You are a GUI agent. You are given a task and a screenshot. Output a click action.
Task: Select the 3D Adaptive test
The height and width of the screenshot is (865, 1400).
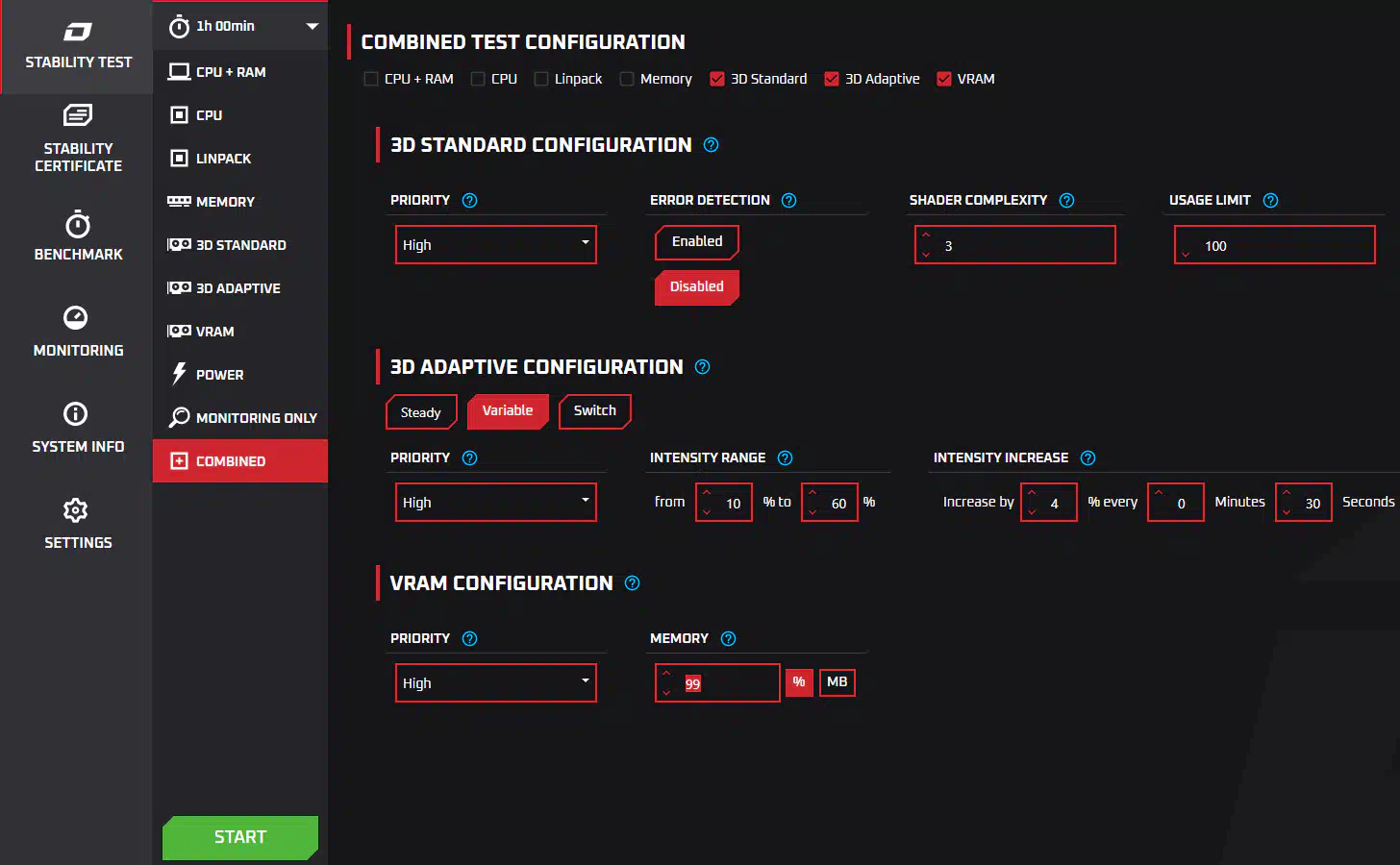pyautogui.click(x=240, y=288)
